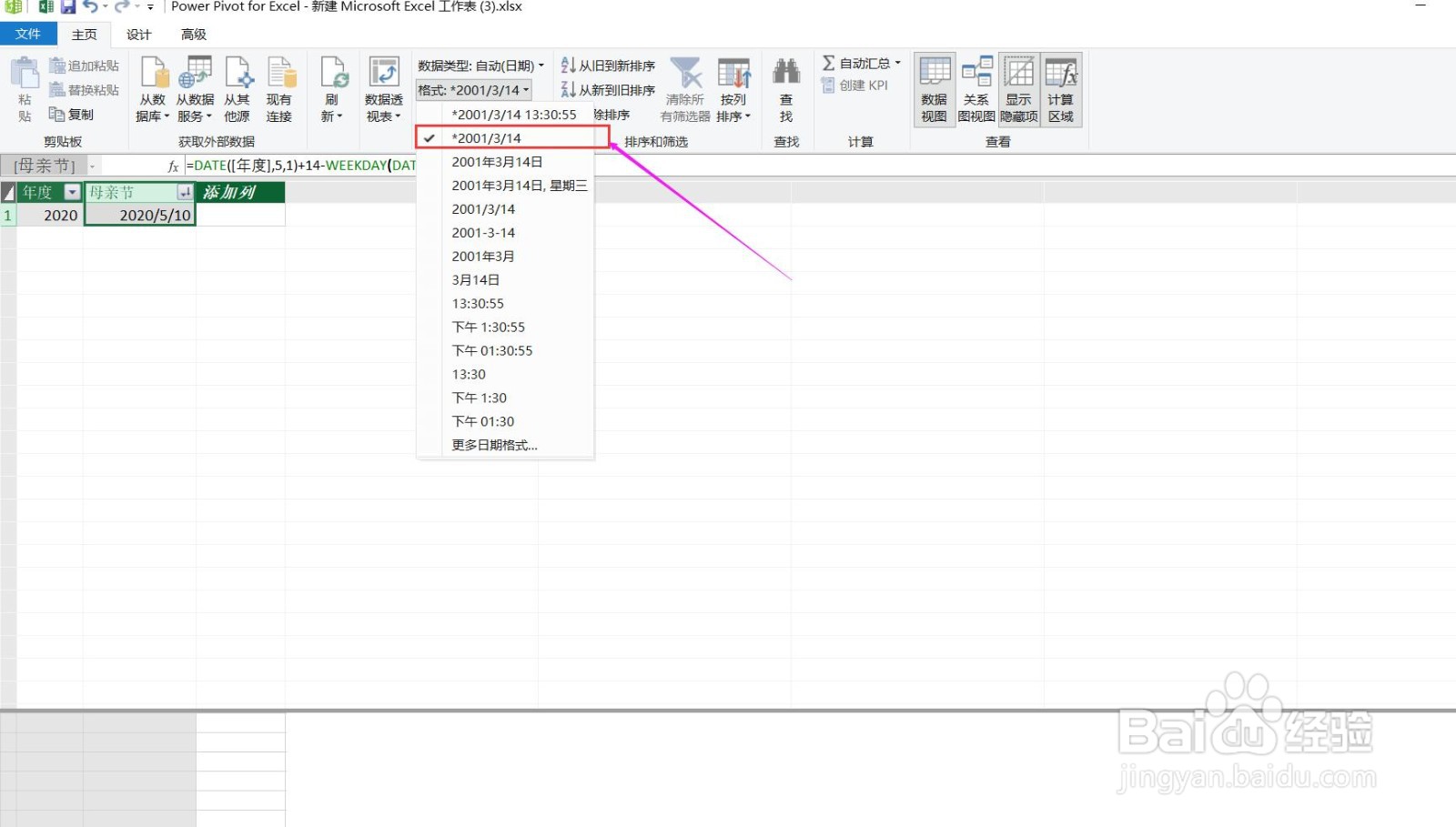The width and height of the screenshot is (1456, 827).
Task: Open the name box dropdown arrow
Action: click(x=92, y=166)
